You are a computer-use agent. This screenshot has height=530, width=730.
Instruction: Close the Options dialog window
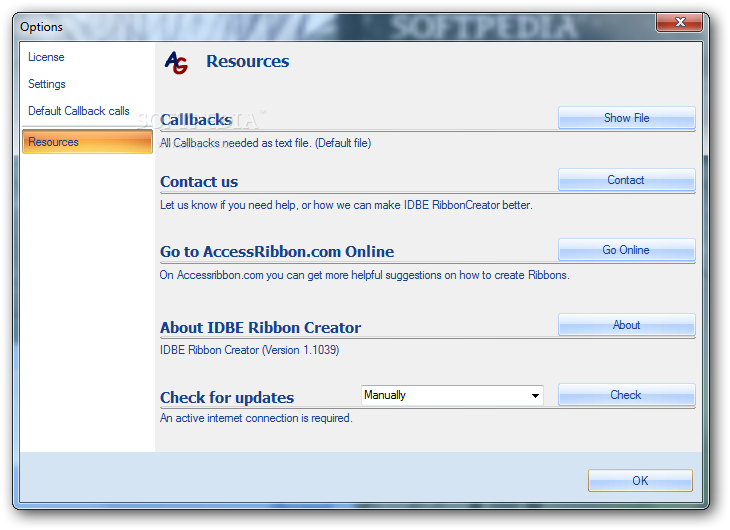point(679,22)
